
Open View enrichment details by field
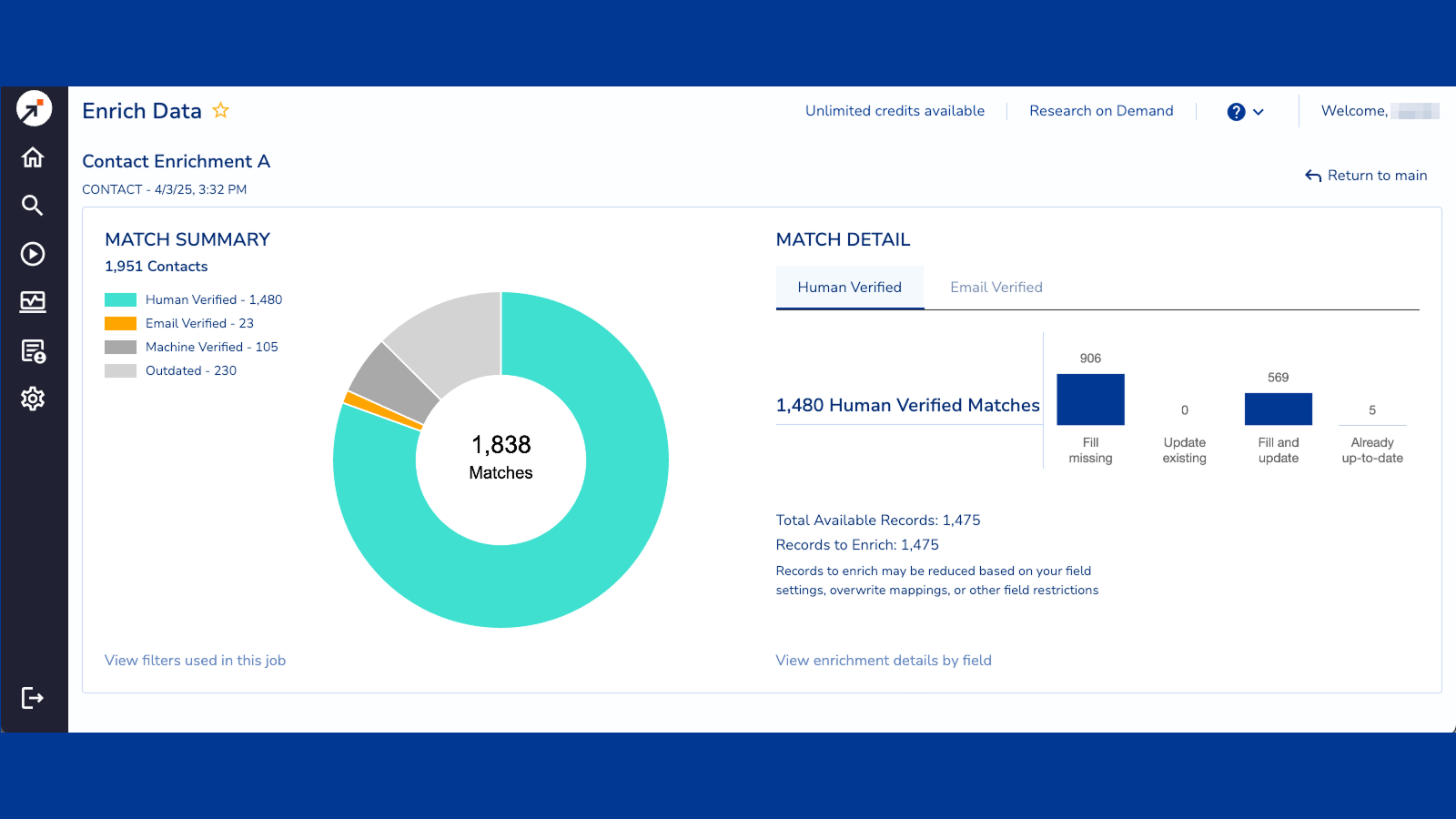[883, 661]
